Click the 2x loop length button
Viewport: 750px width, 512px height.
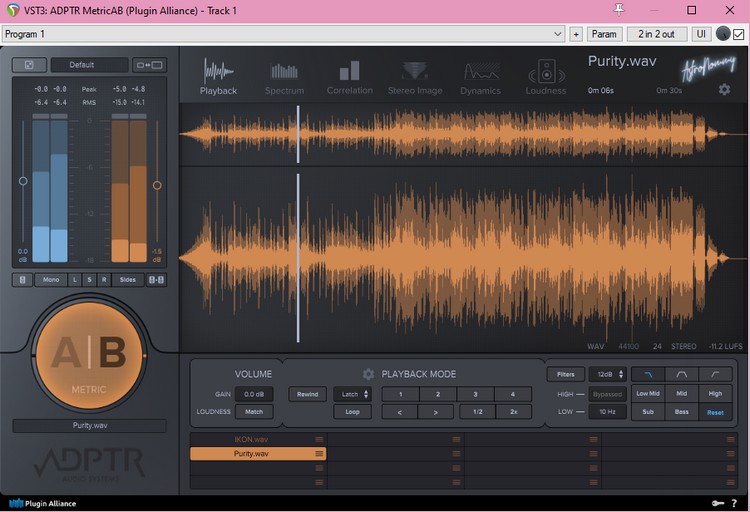514,412
